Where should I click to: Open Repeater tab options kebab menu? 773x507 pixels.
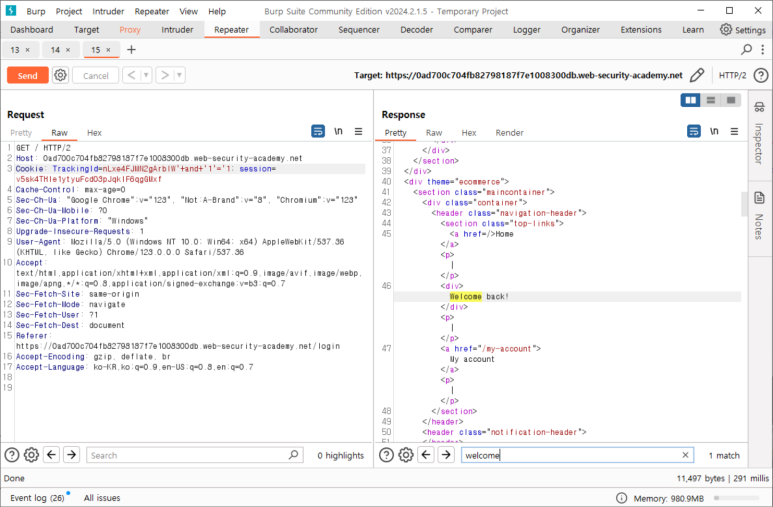coord(763,49)
